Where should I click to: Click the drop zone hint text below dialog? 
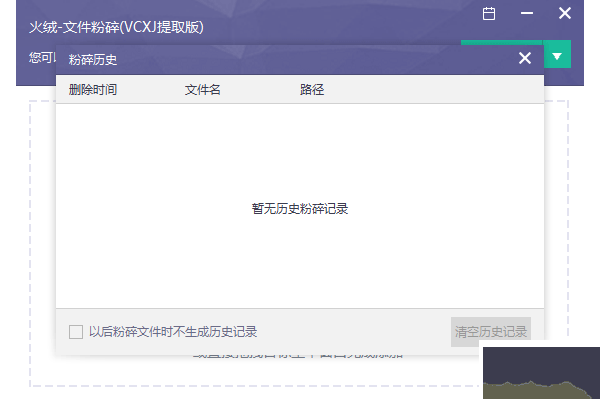point(300,353)
